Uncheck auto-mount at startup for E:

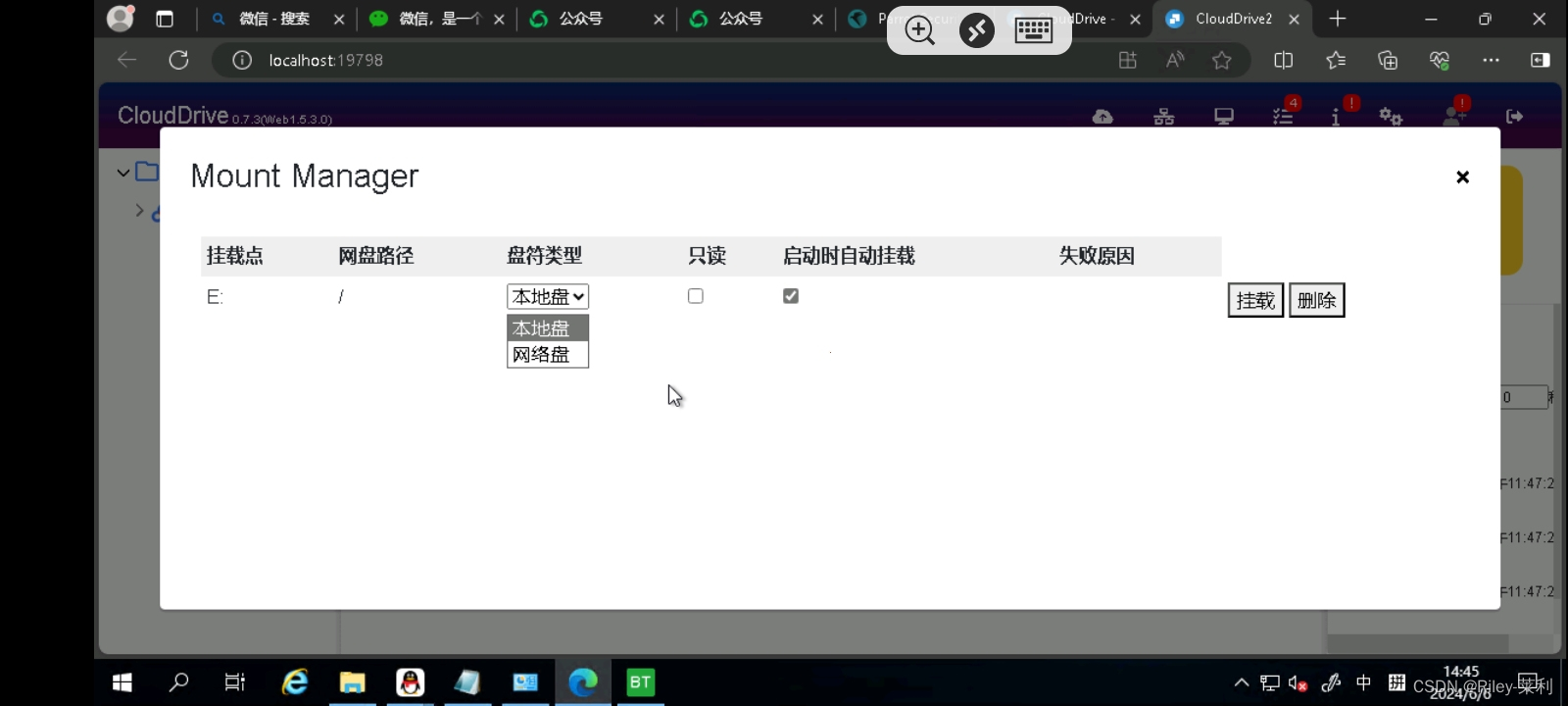click(x=791, y=296)
